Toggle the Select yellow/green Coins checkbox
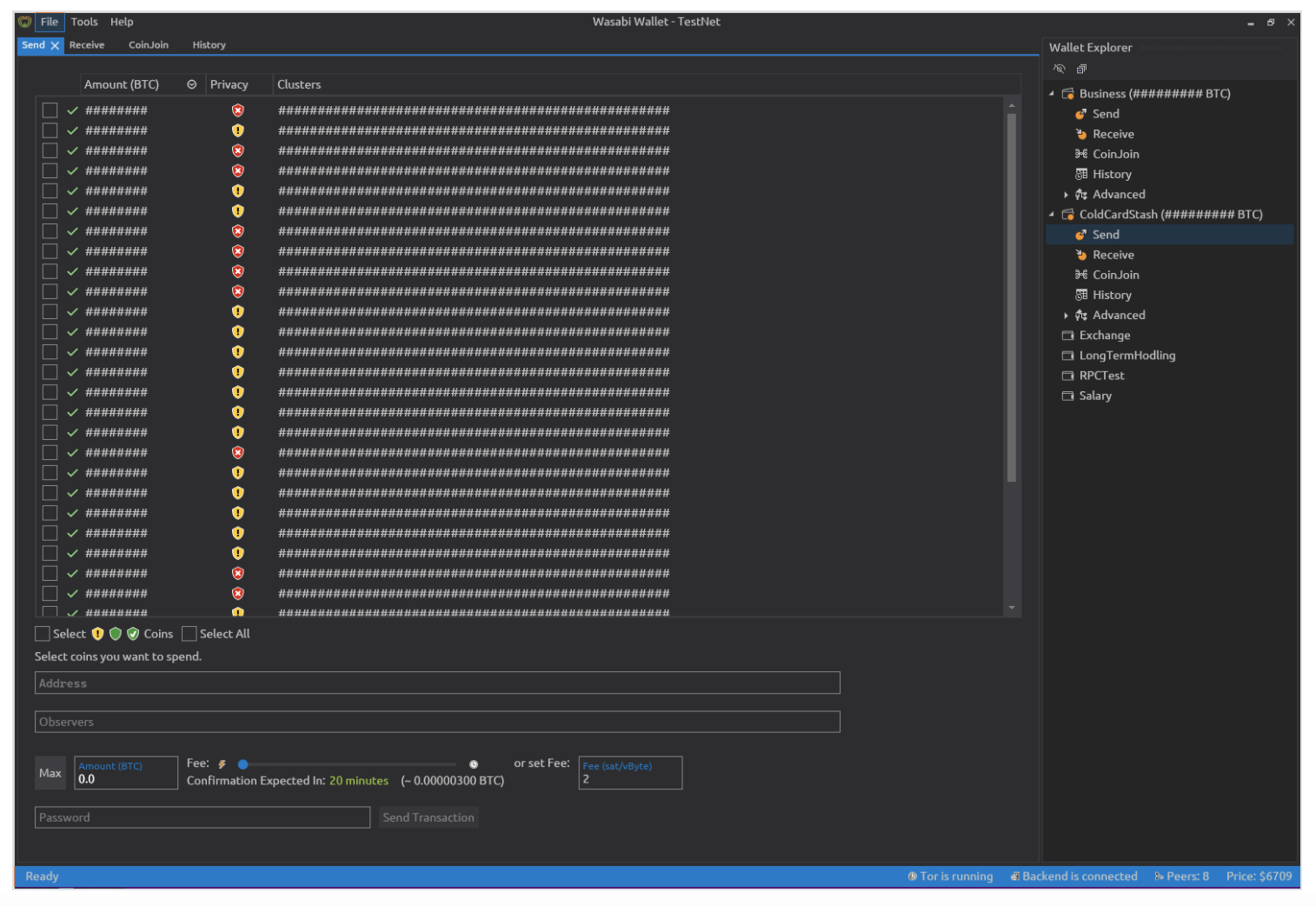This screenshot has width=1316, height=906. pyautogui.click(x=42, y=633)
